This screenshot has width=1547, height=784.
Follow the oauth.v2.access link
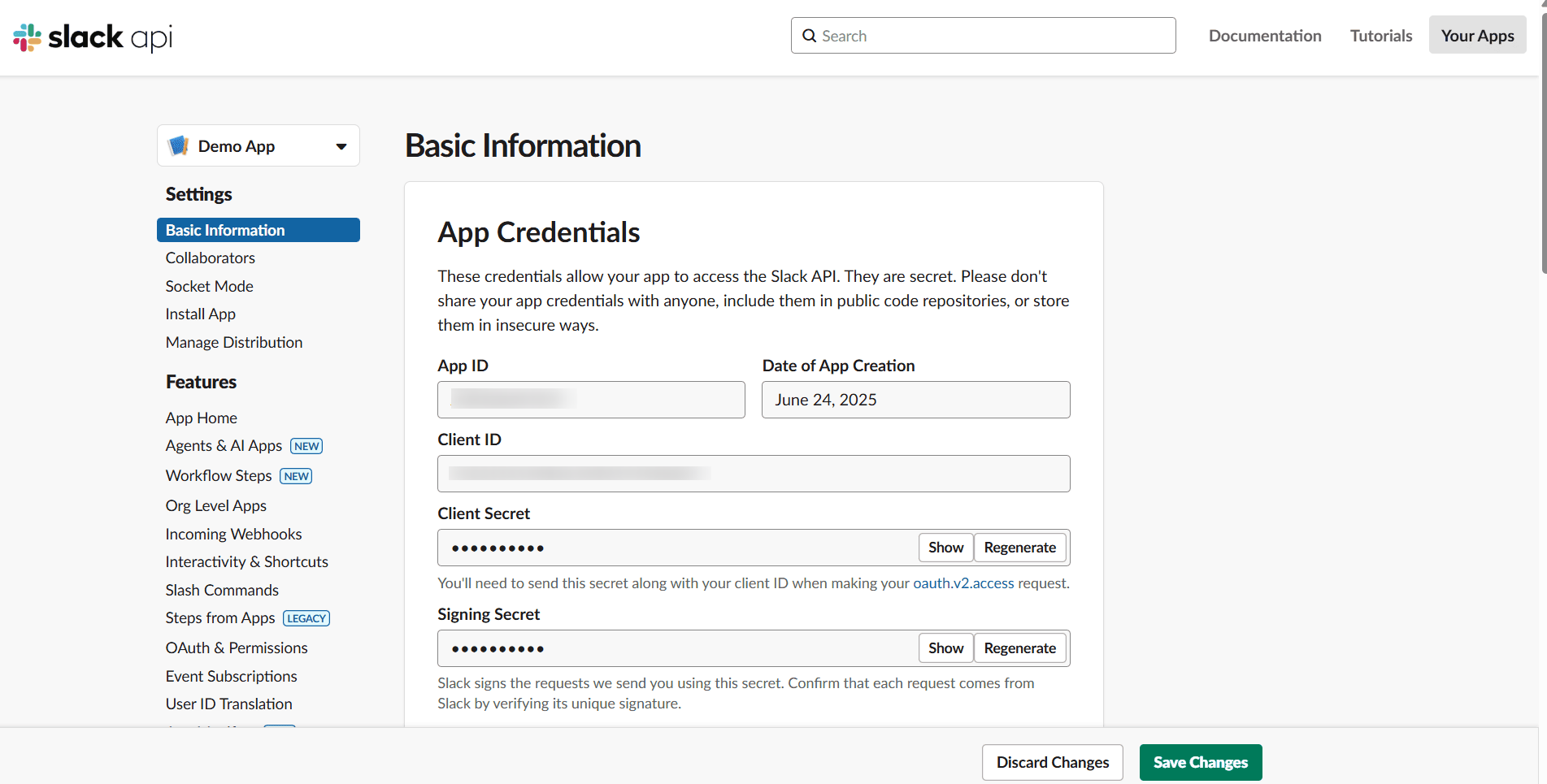pos(963,583)
